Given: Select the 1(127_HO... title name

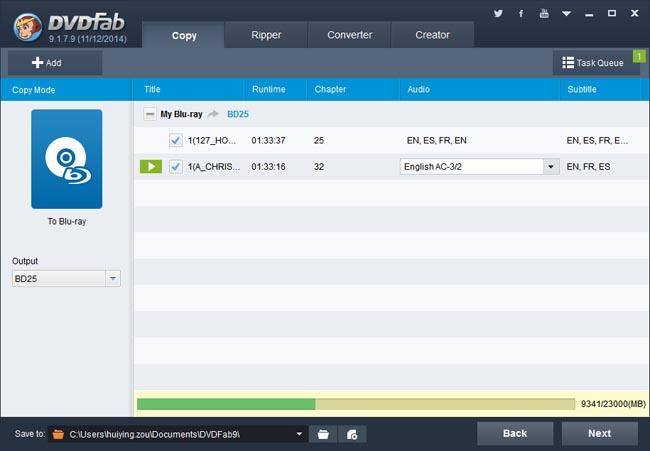Looking at the screenshot, I should pos(212,141).
